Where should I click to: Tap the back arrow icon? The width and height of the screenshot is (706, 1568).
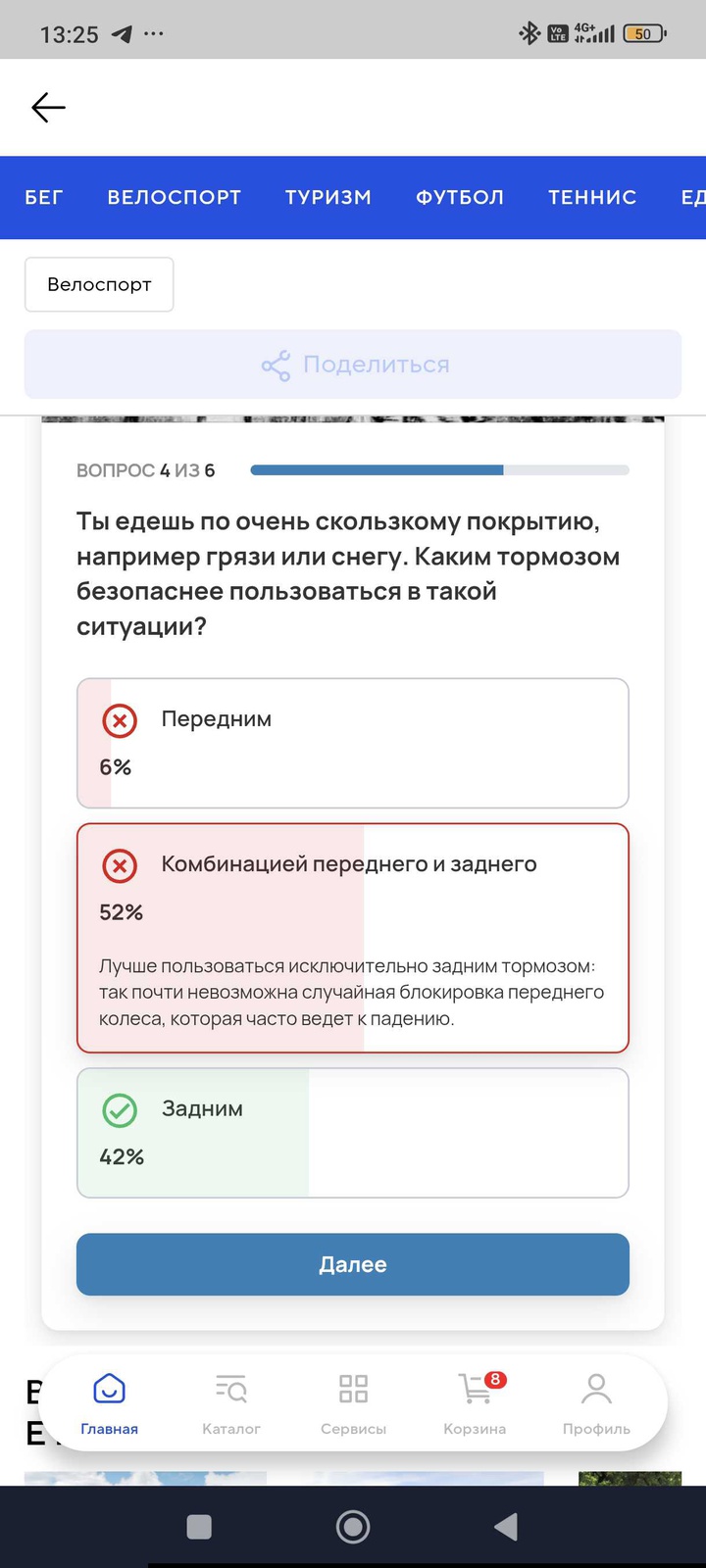click(x=48, y=107)
